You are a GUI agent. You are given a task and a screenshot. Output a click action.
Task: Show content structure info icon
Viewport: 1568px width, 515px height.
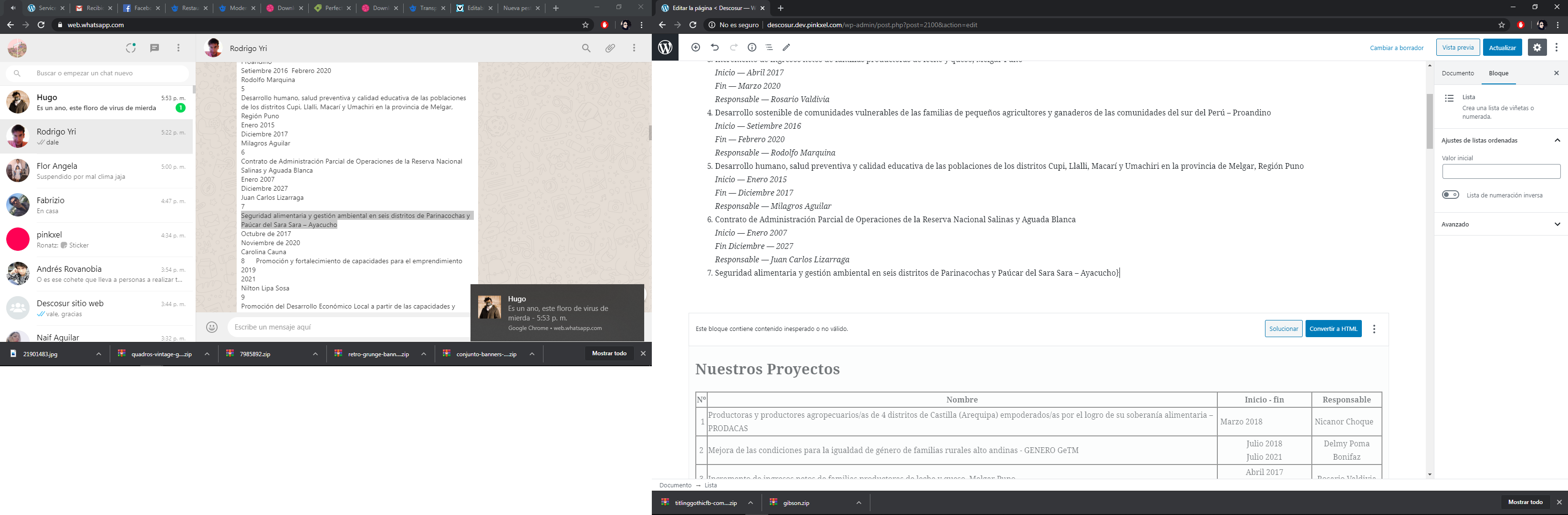(752, 47)
